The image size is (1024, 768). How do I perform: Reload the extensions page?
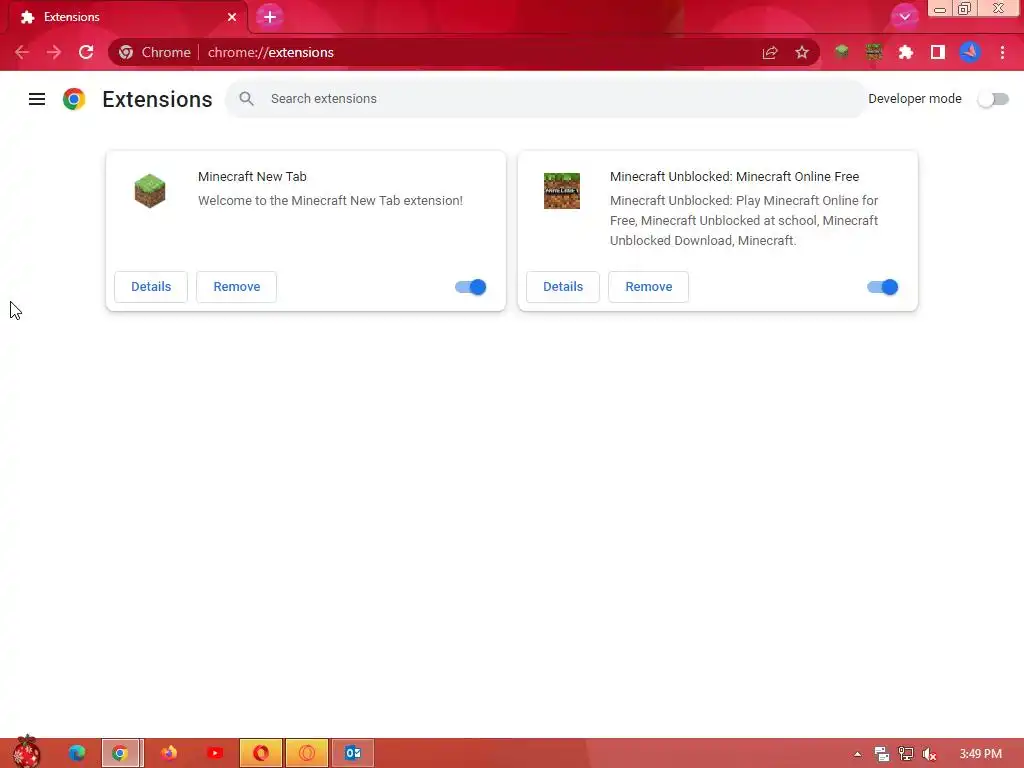86,52
